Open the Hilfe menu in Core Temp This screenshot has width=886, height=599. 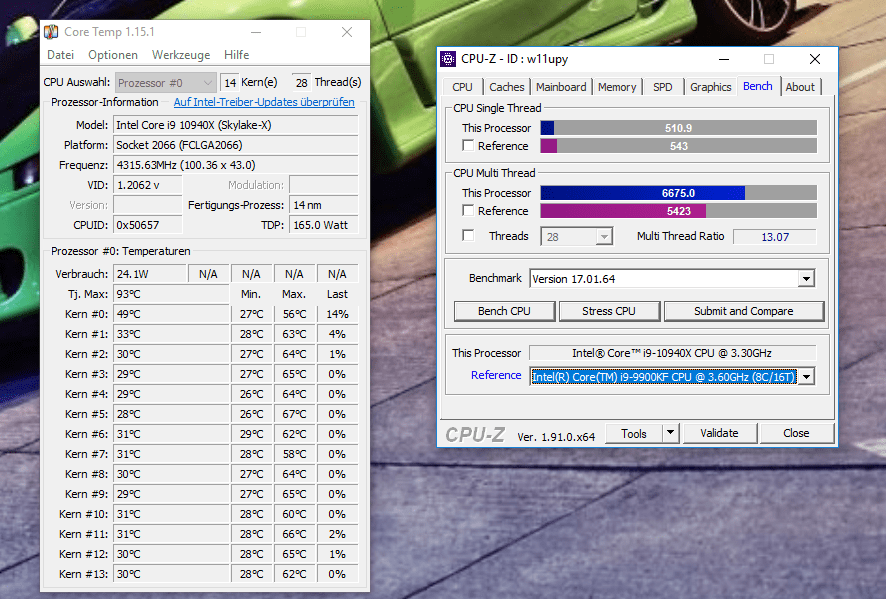coord(237,55)
